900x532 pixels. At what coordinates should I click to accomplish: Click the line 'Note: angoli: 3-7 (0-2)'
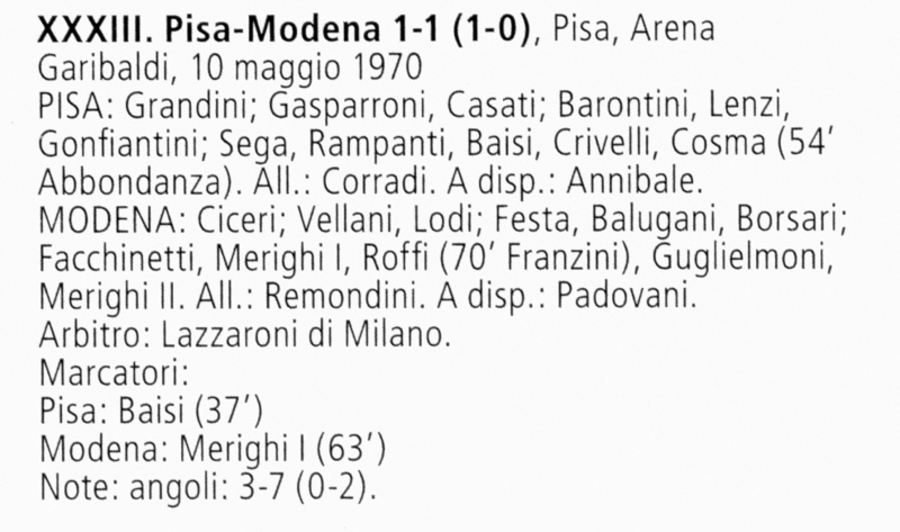coord(206,488)
